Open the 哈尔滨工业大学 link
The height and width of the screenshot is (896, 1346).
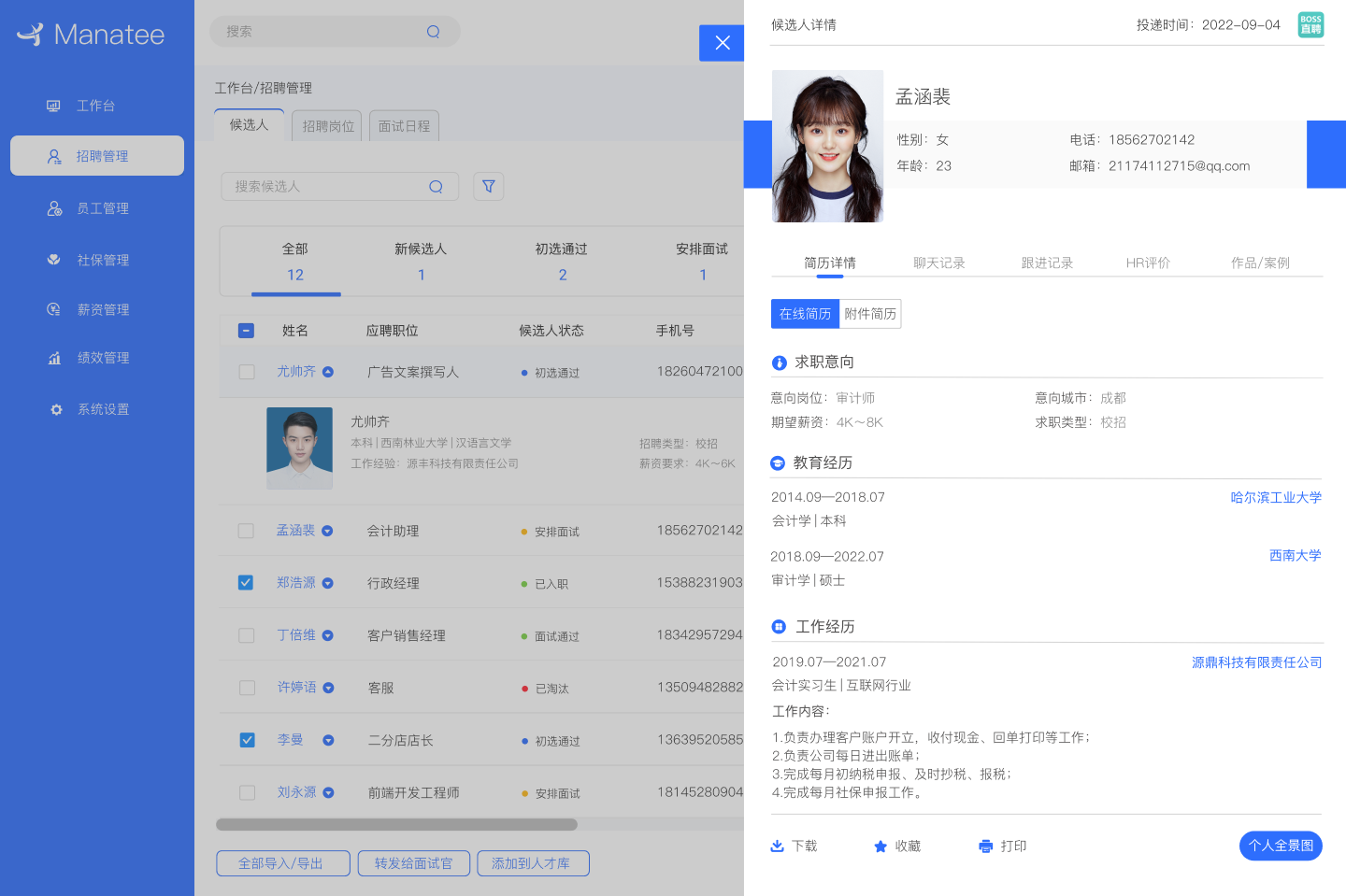coord(1276,497)
